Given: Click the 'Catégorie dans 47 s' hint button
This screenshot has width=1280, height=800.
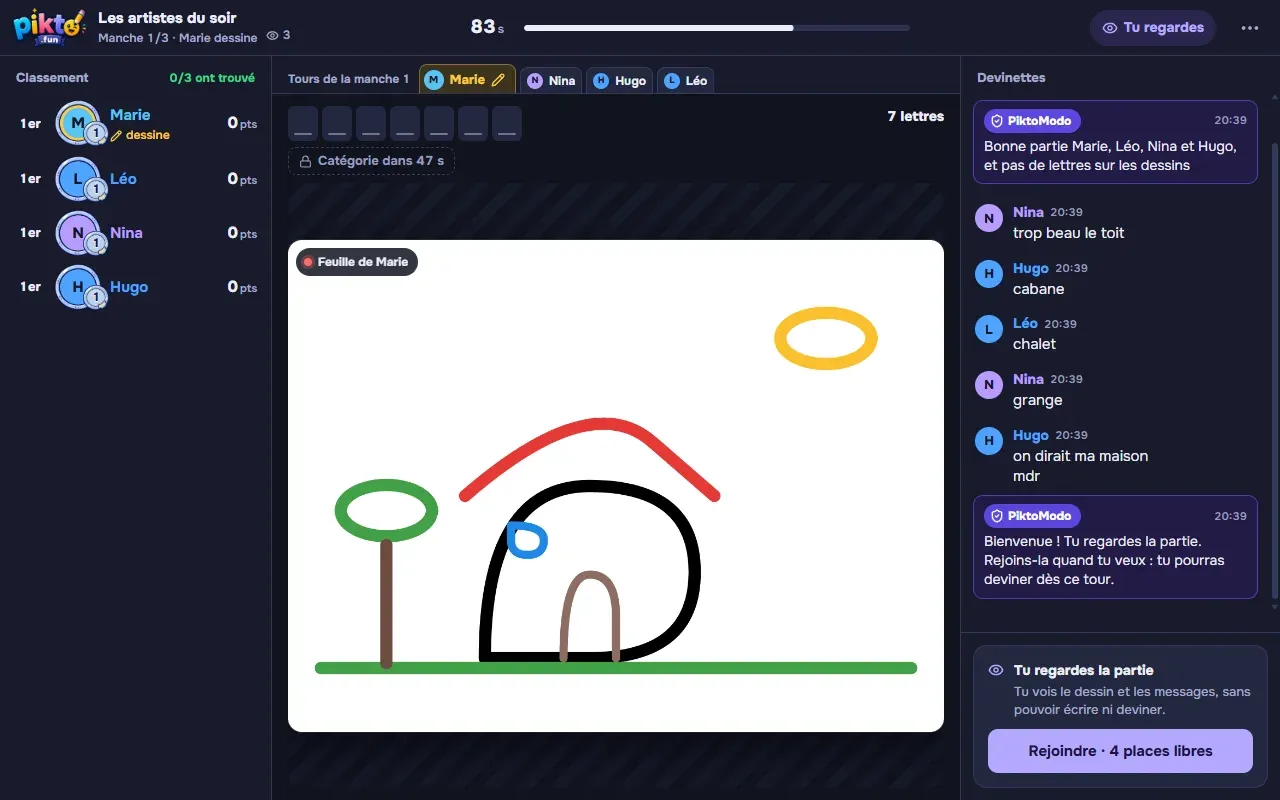Looking at the screenshot, I should 371,161.
